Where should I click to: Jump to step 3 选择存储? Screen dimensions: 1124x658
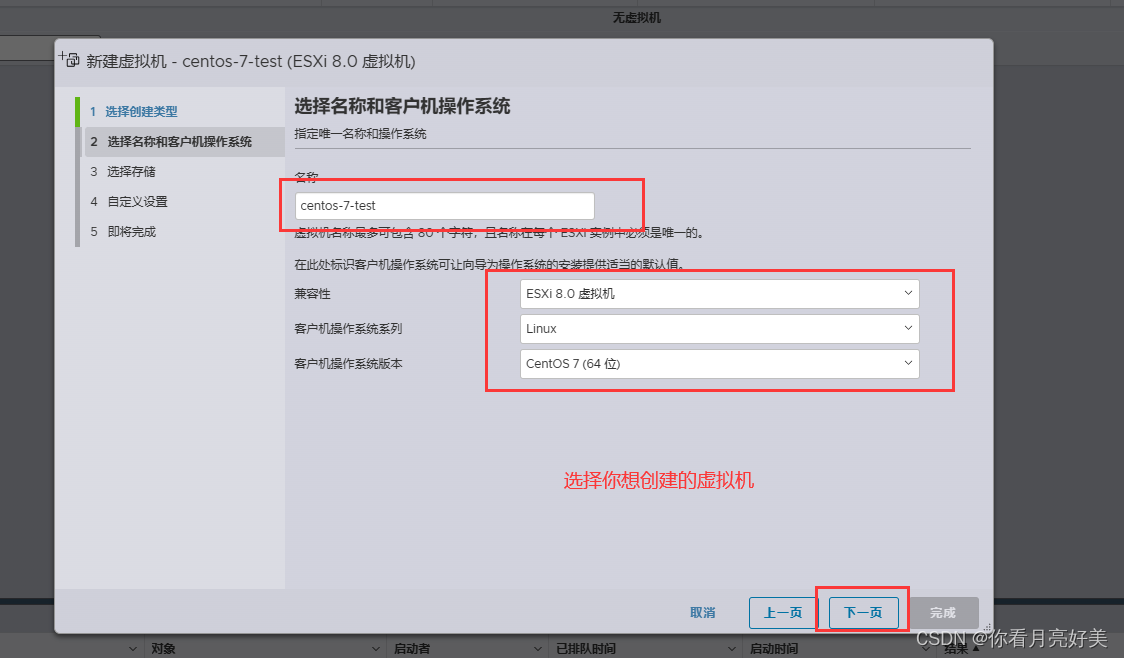click(x=123, y=171)
